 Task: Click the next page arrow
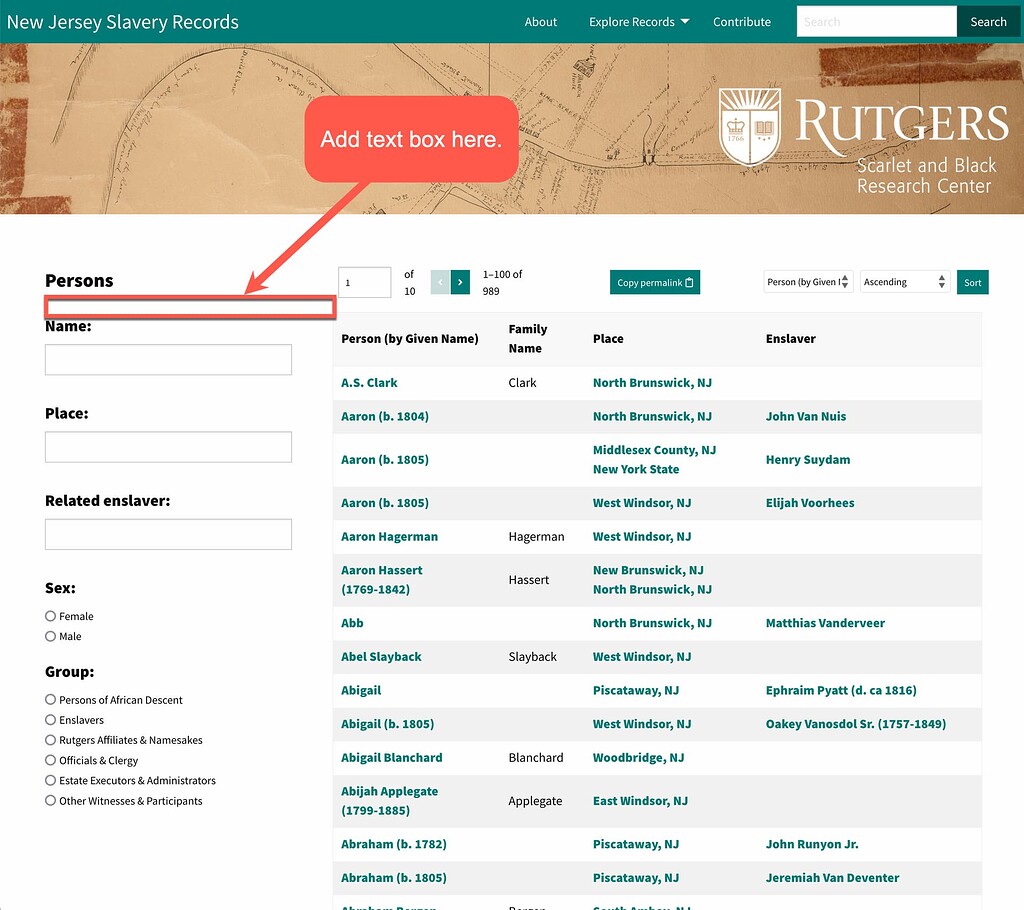pos(461,282)
